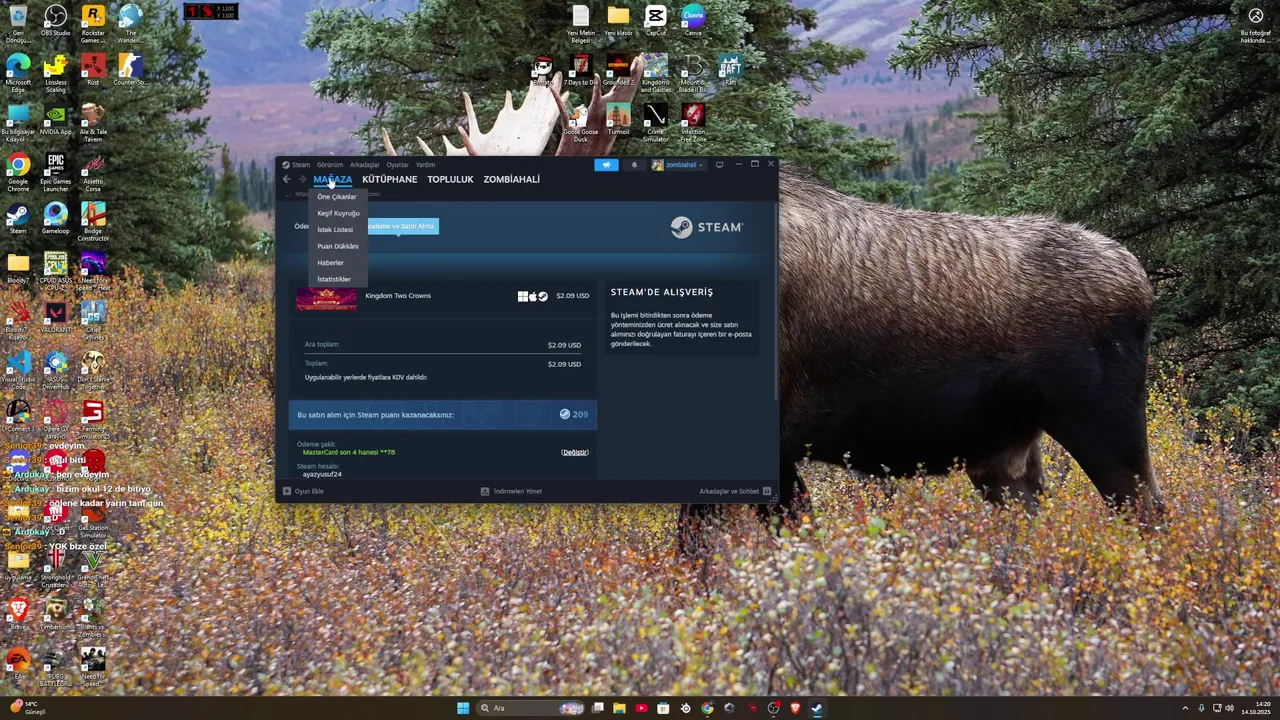
Task: Open the Görünüm menu
Action: (x=330, y=165)
